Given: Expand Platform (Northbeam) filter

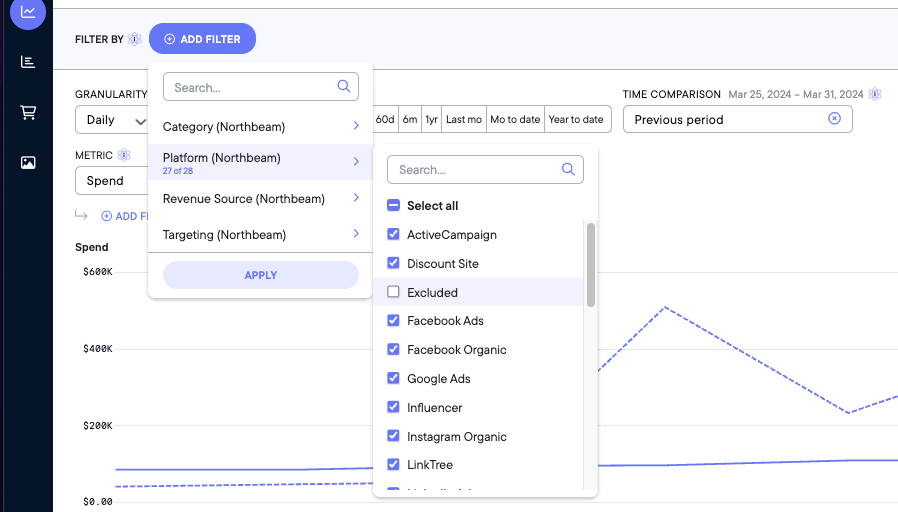Looking at the screenshot, I should click(261, 162).
